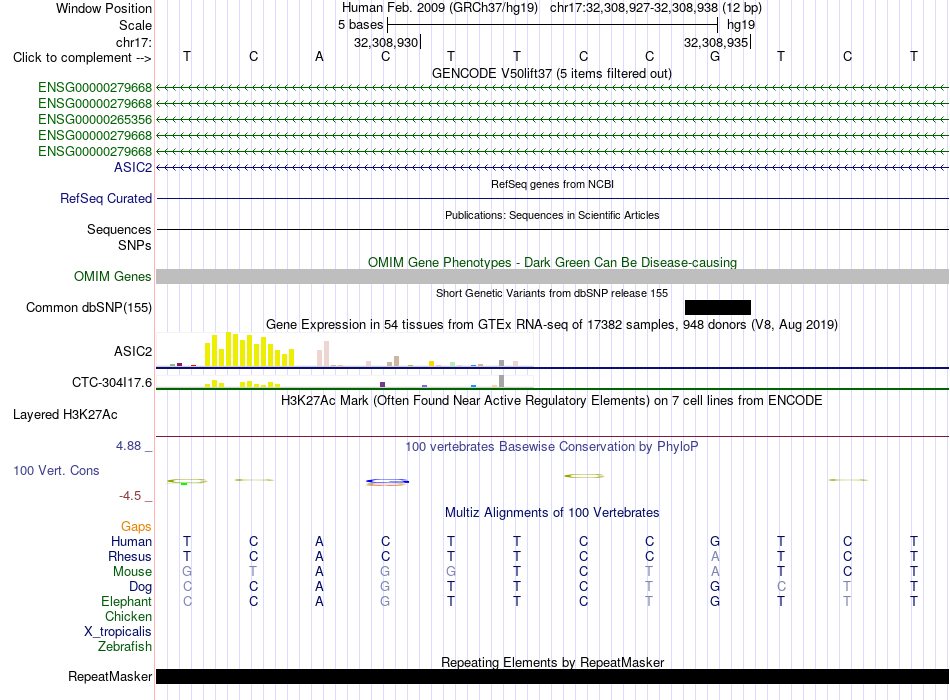Click 'Multiz Alignments of 100 Vertebrates' title
950x700 pixels.
pyautogui.click(x=552, y=513)
